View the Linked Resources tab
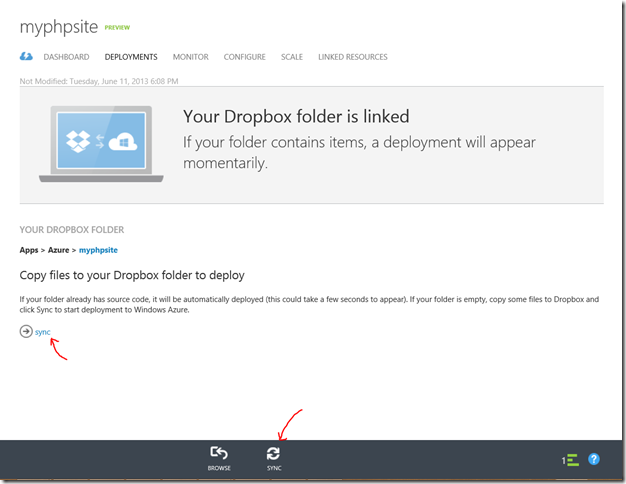Image resolution: width=626 pixels, height=484 pixels. tap(353, 57)
